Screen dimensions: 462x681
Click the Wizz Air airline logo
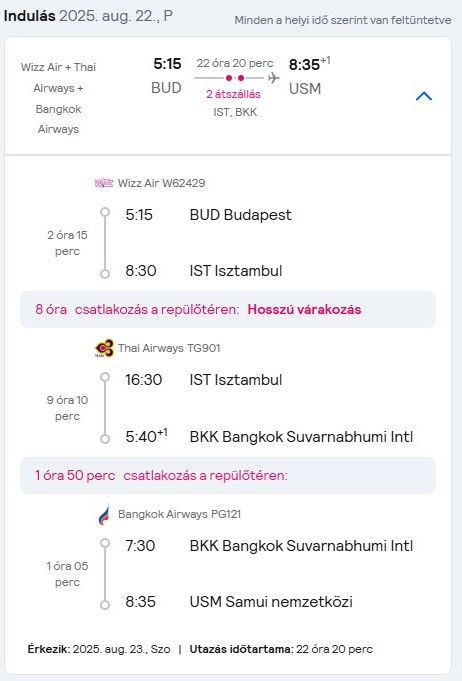click(x=104, y=183)
